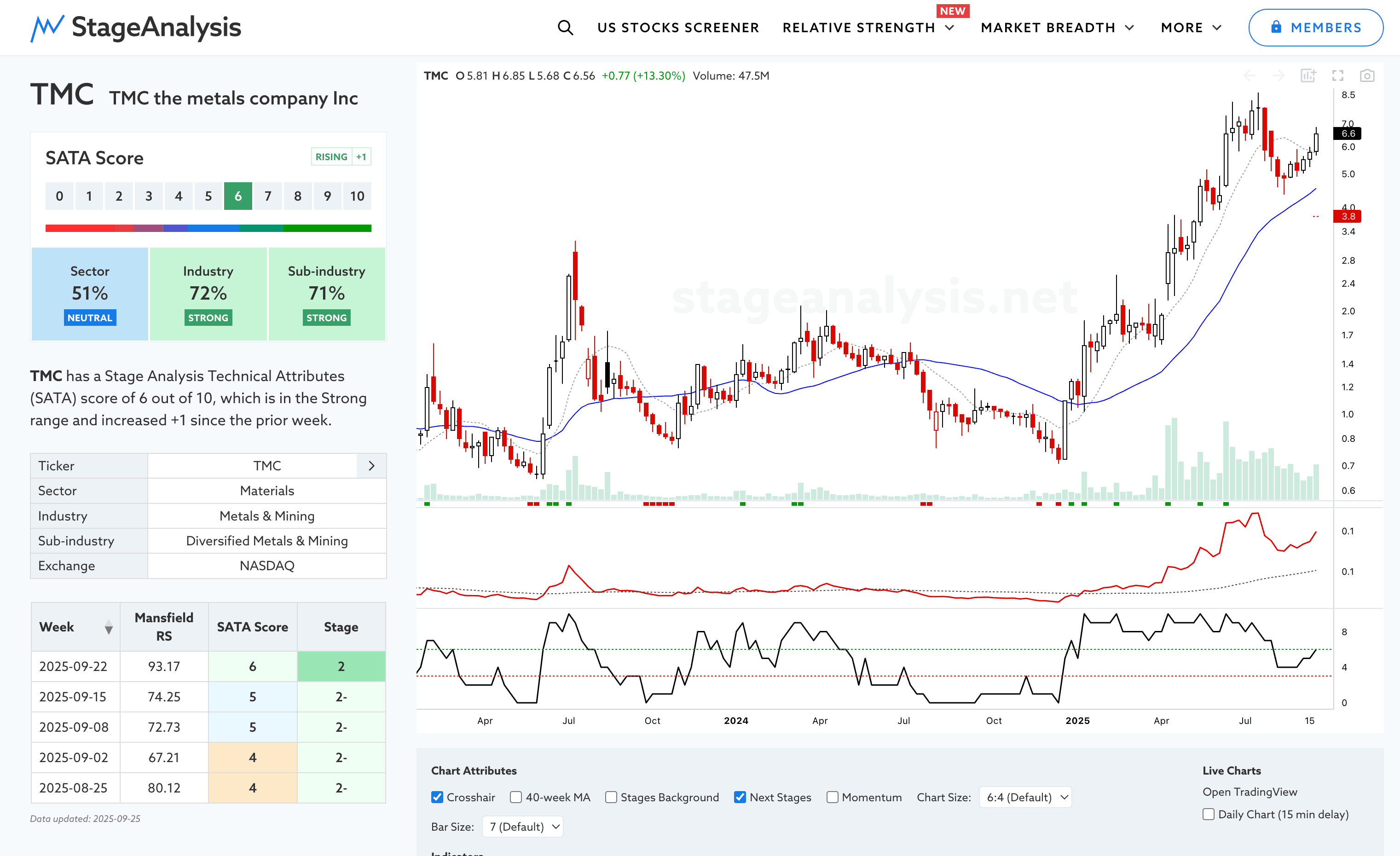Open the search magnifier icon
1400x856 pixels.
pyautogui.click(x=565, y=27)
